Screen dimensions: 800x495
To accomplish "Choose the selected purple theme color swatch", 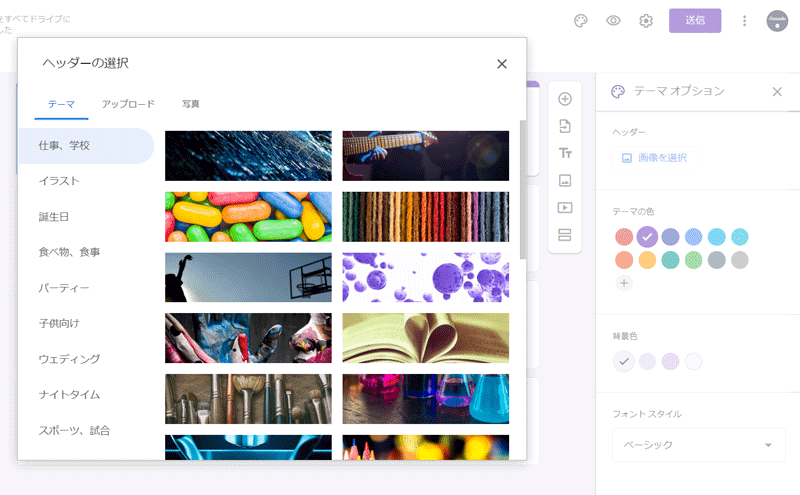I will (x=647, y=237).
